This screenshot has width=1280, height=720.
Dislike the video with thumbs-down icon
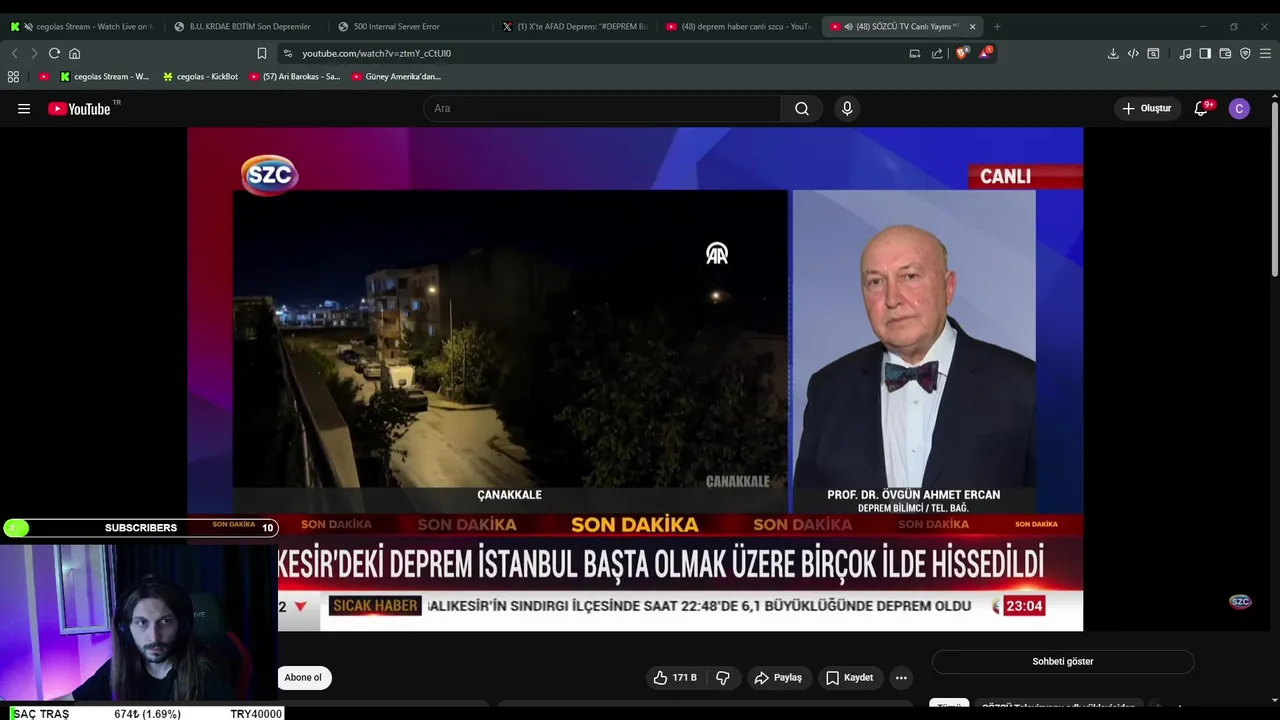pyautogui.click(x=722, y=678)
